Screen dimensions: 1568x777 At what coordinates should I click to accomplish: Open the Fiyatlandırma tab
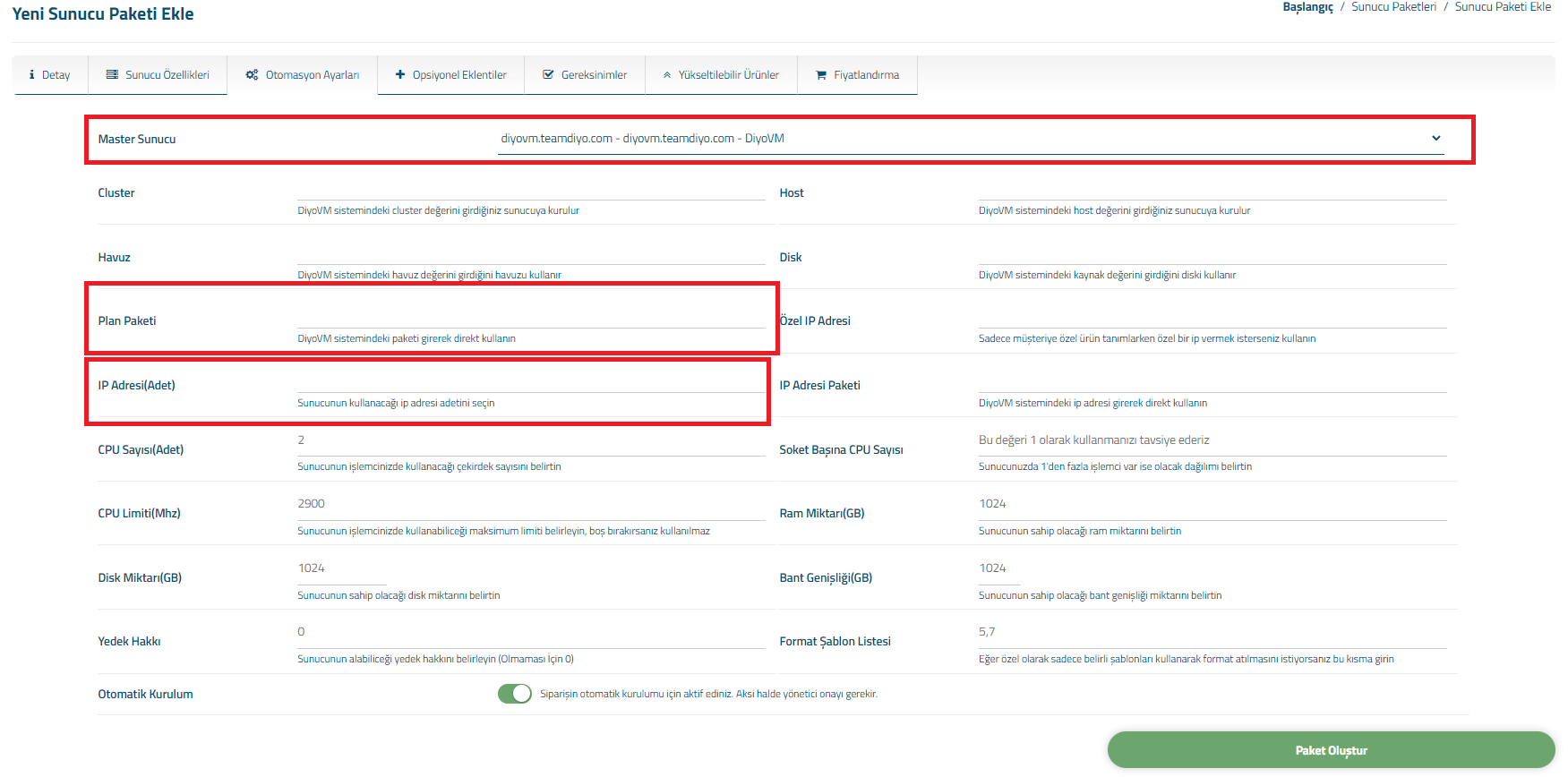[857, 75]
